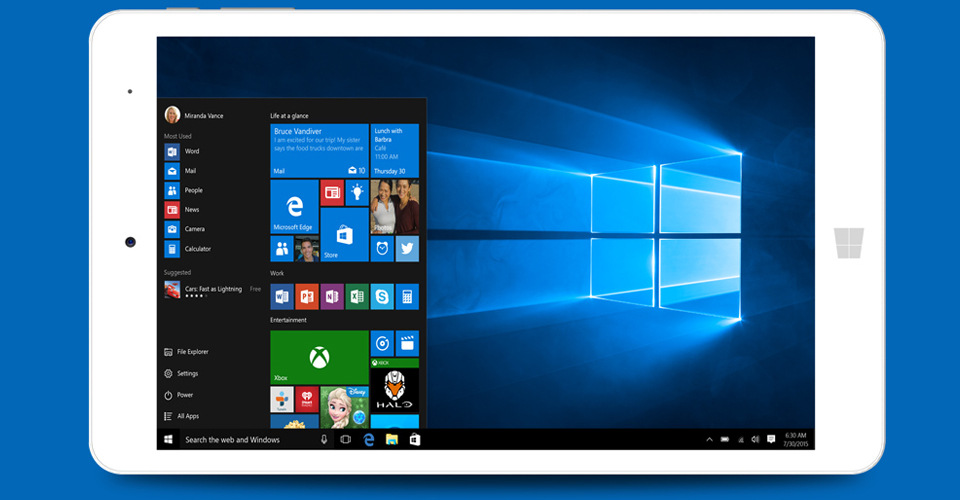This screenshot has height=500, width=960.
Task: Open the lightbulb Get Started tile
Action: (x=357, y=193)
